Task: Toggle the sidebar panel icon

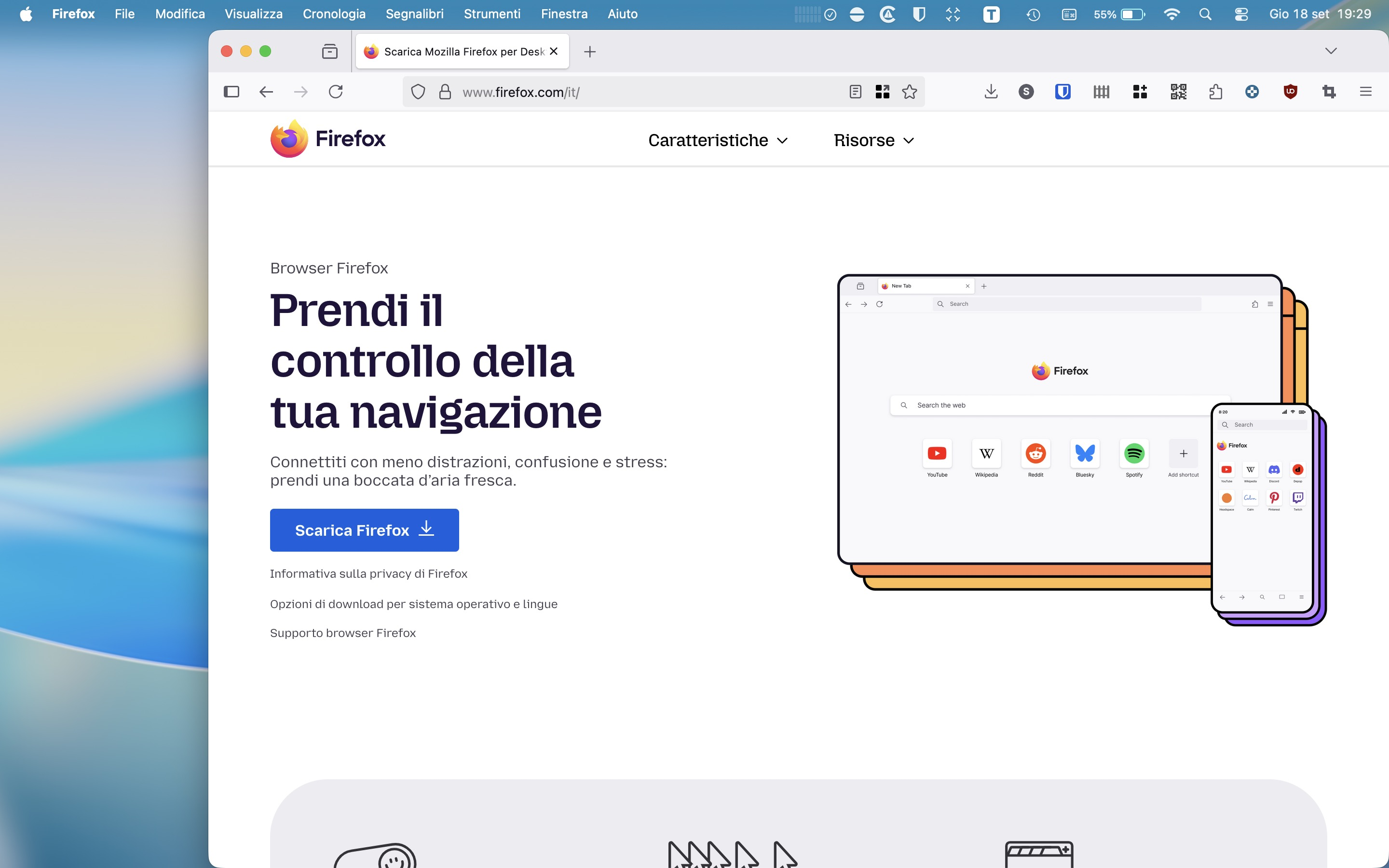Action: tap(231, 92)
